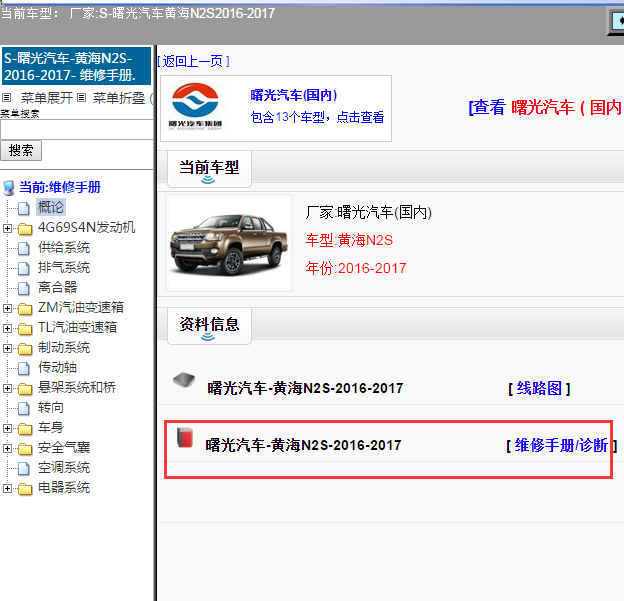Click the 菜单折叠 text link

click(119, 98)
